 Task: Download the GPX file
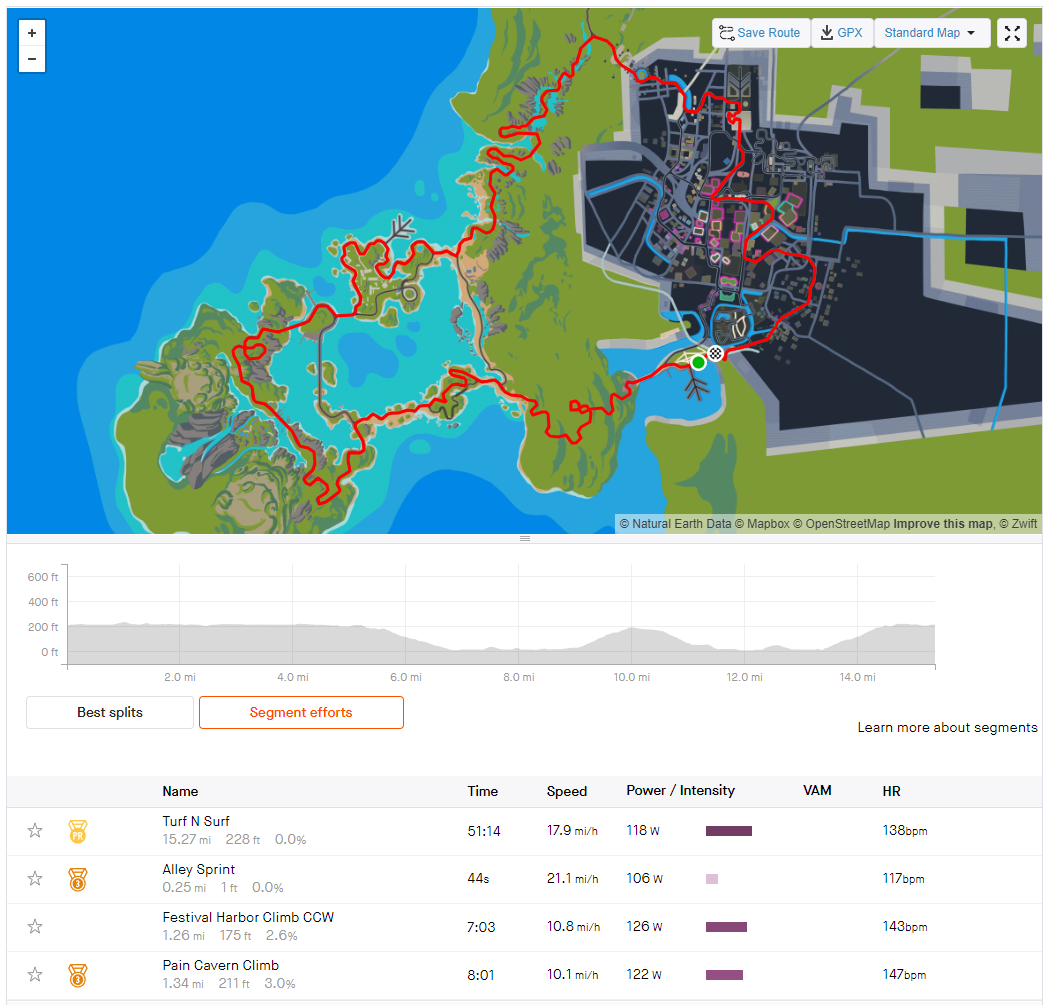(842, 33)
